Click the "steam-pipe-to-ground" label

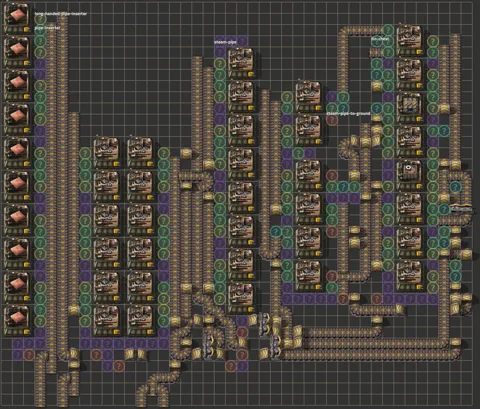(x=348, y=114)
